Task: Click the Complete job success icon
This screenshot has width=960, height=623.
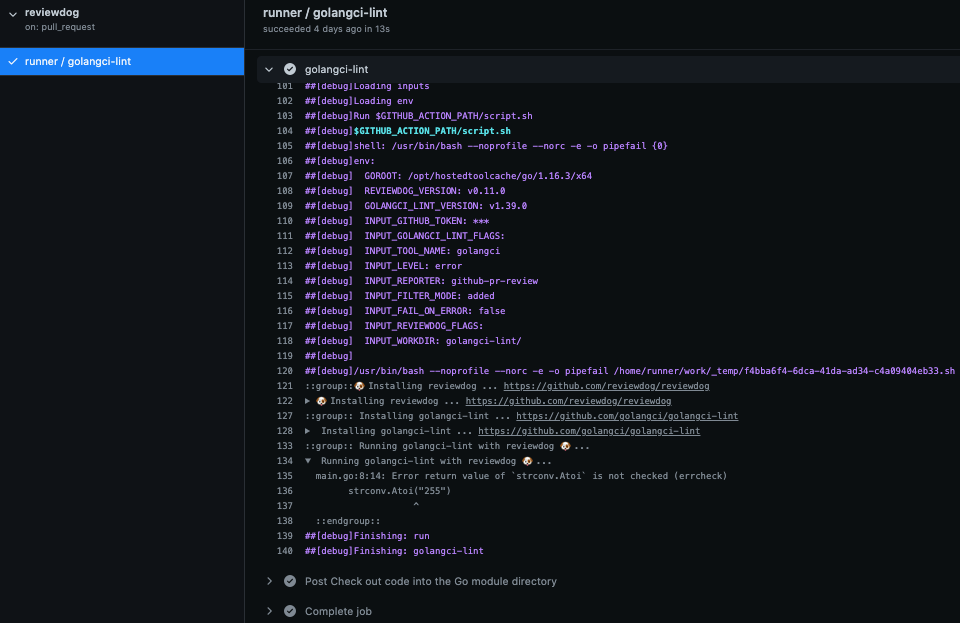Action: (290, 611)
